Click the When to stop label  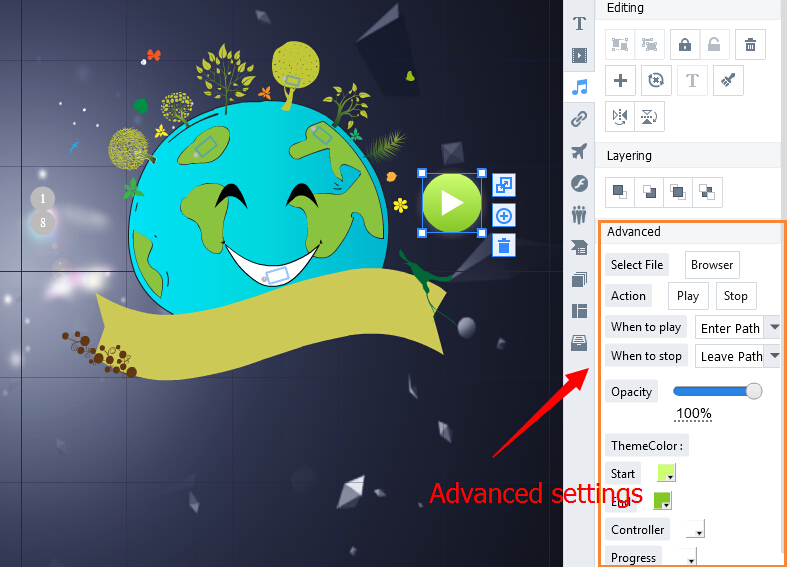point(646,356)
